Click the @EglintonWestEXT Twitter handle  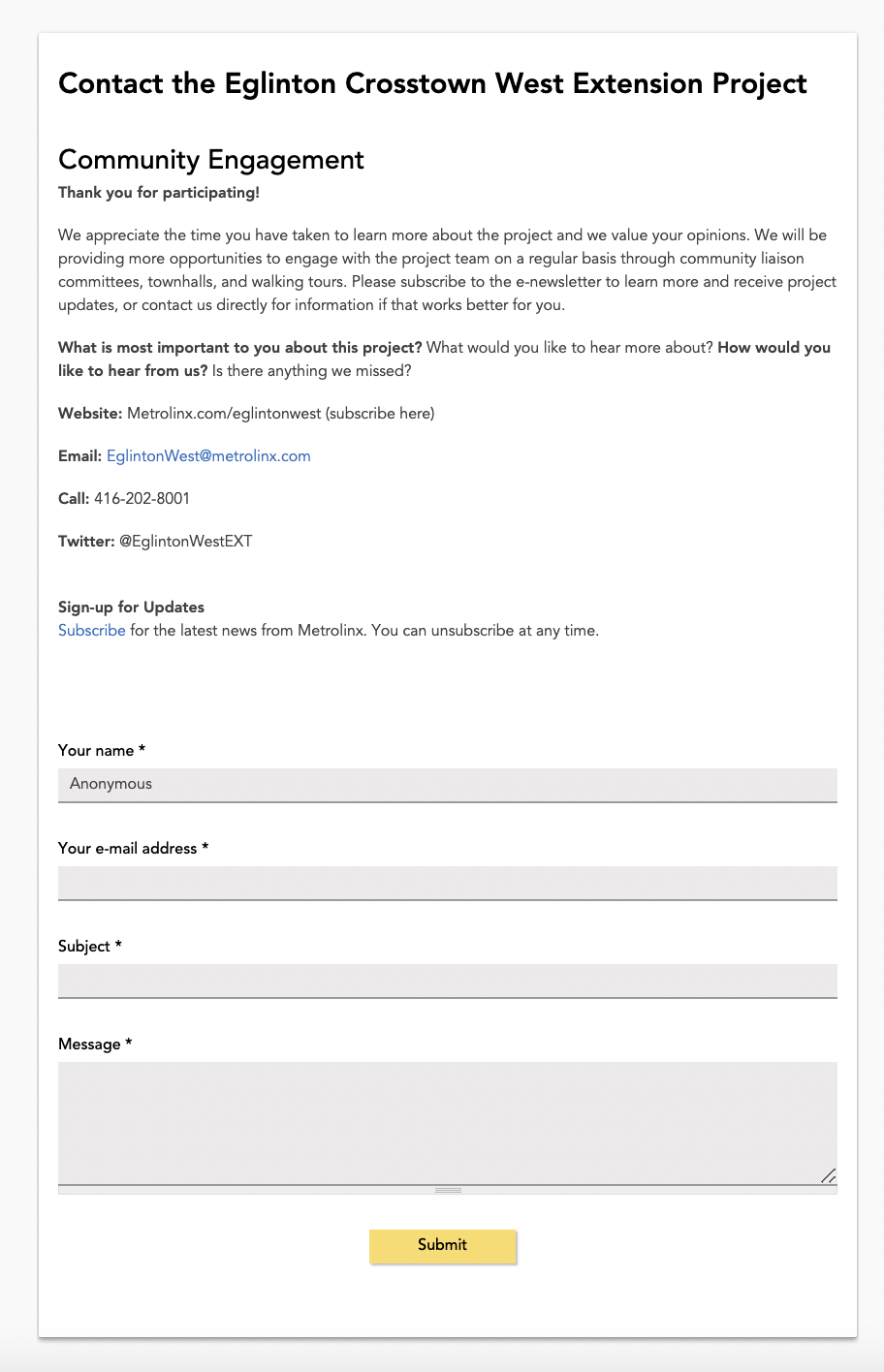pyautogui.click(x=185, y=542)
